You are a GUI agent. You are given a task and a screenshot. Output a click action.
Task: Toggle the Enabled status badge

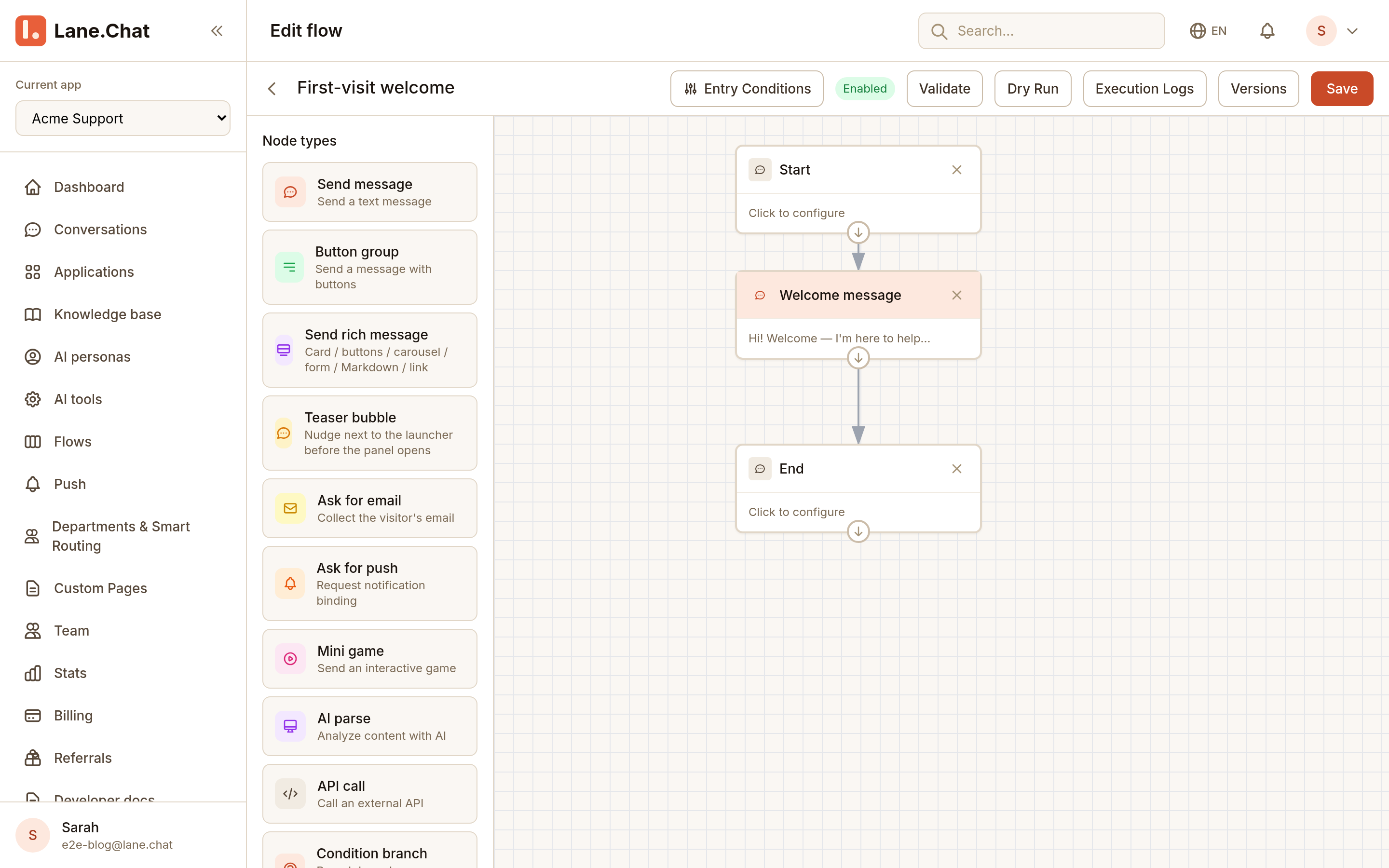[865, 89]
